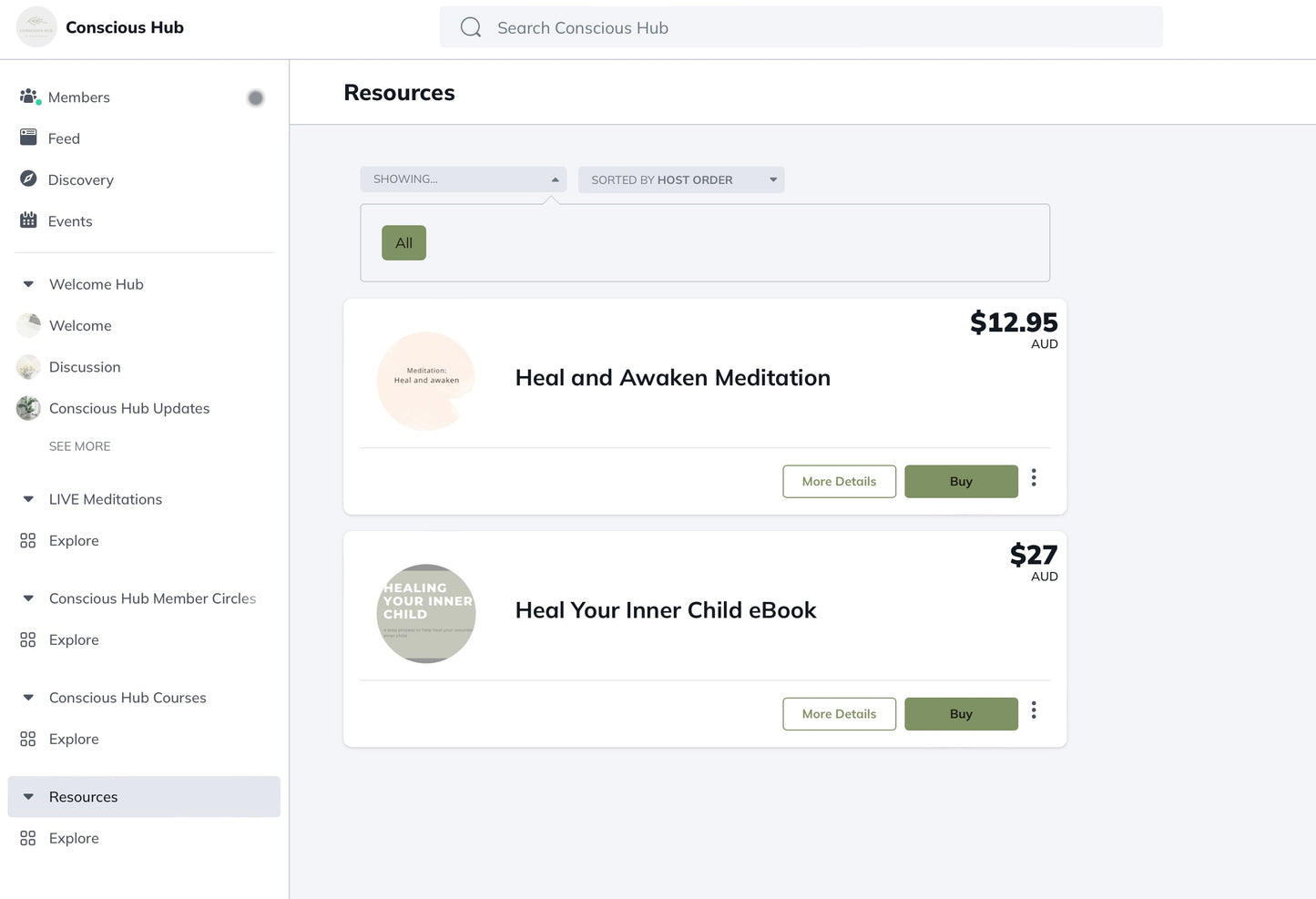Open Feed via its sidebar icon

tap(28, 138)
